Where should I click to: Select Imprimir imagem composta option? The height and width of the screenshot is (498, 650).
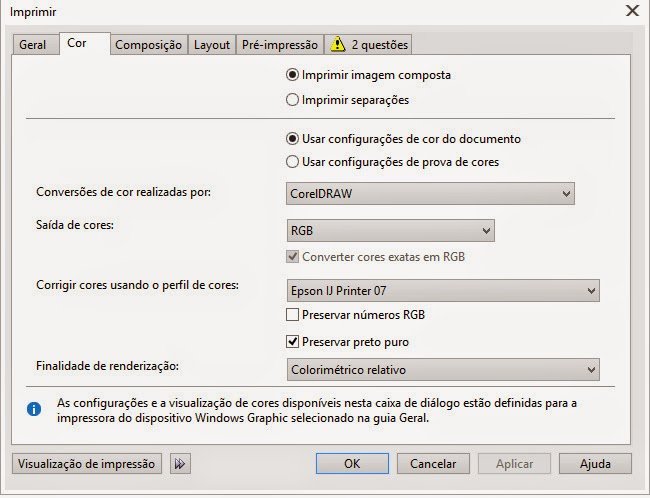point(293,75)
